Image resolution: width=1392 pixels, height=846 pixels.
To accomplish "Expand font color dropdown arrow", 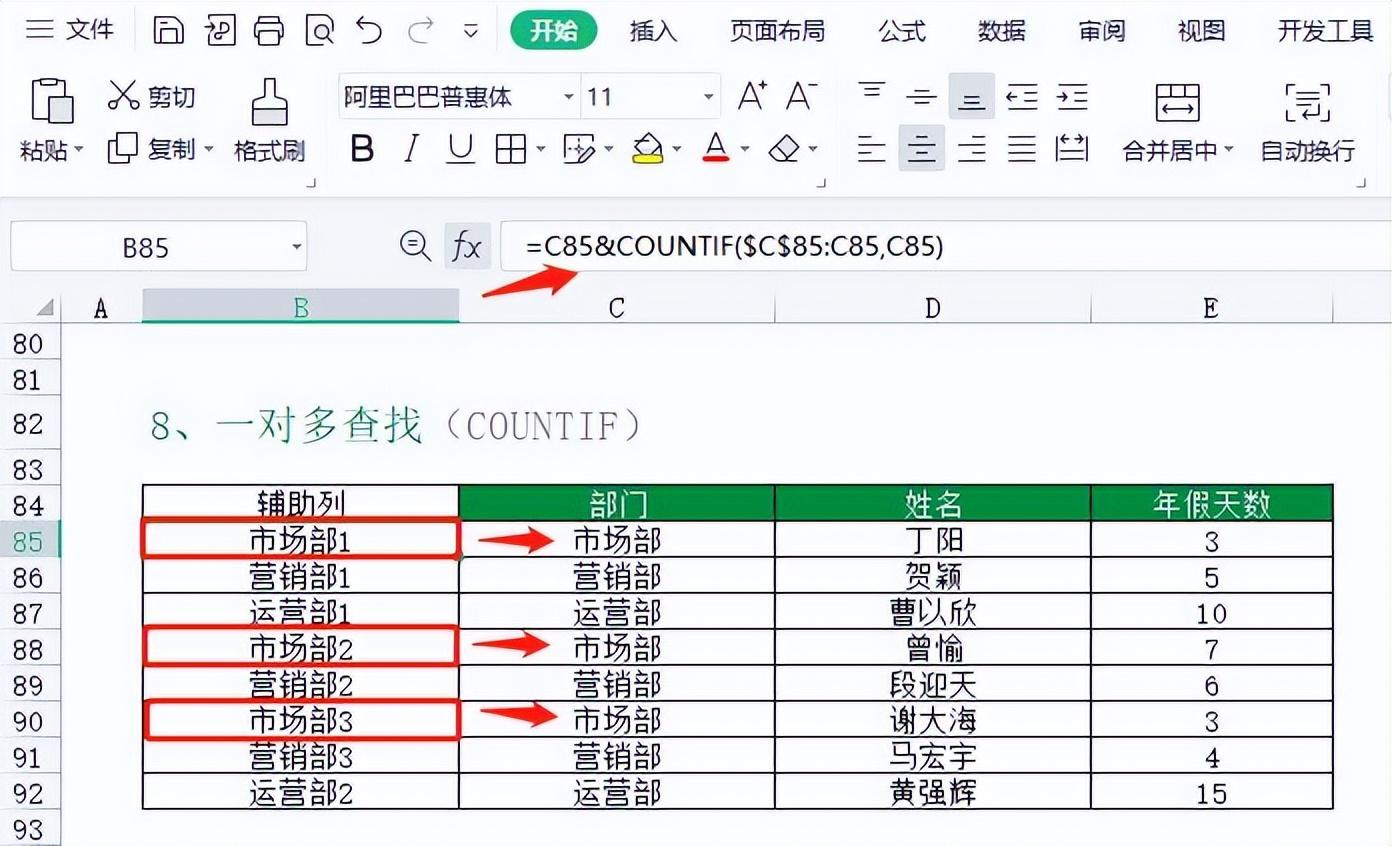I will 745,151.
